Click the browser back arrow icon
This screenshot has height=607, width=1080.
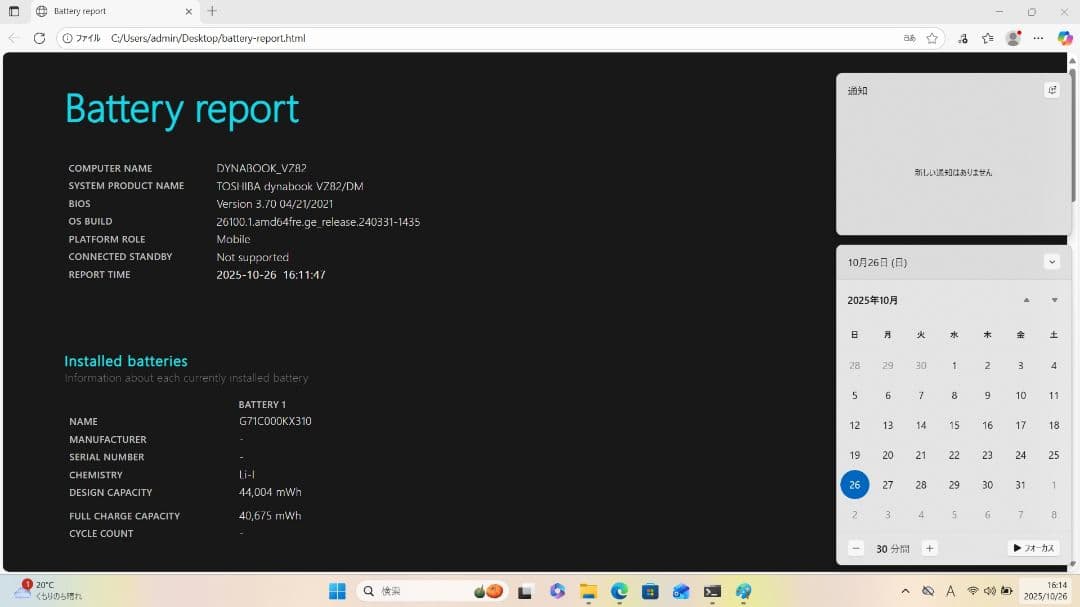[x=13, y=38]
